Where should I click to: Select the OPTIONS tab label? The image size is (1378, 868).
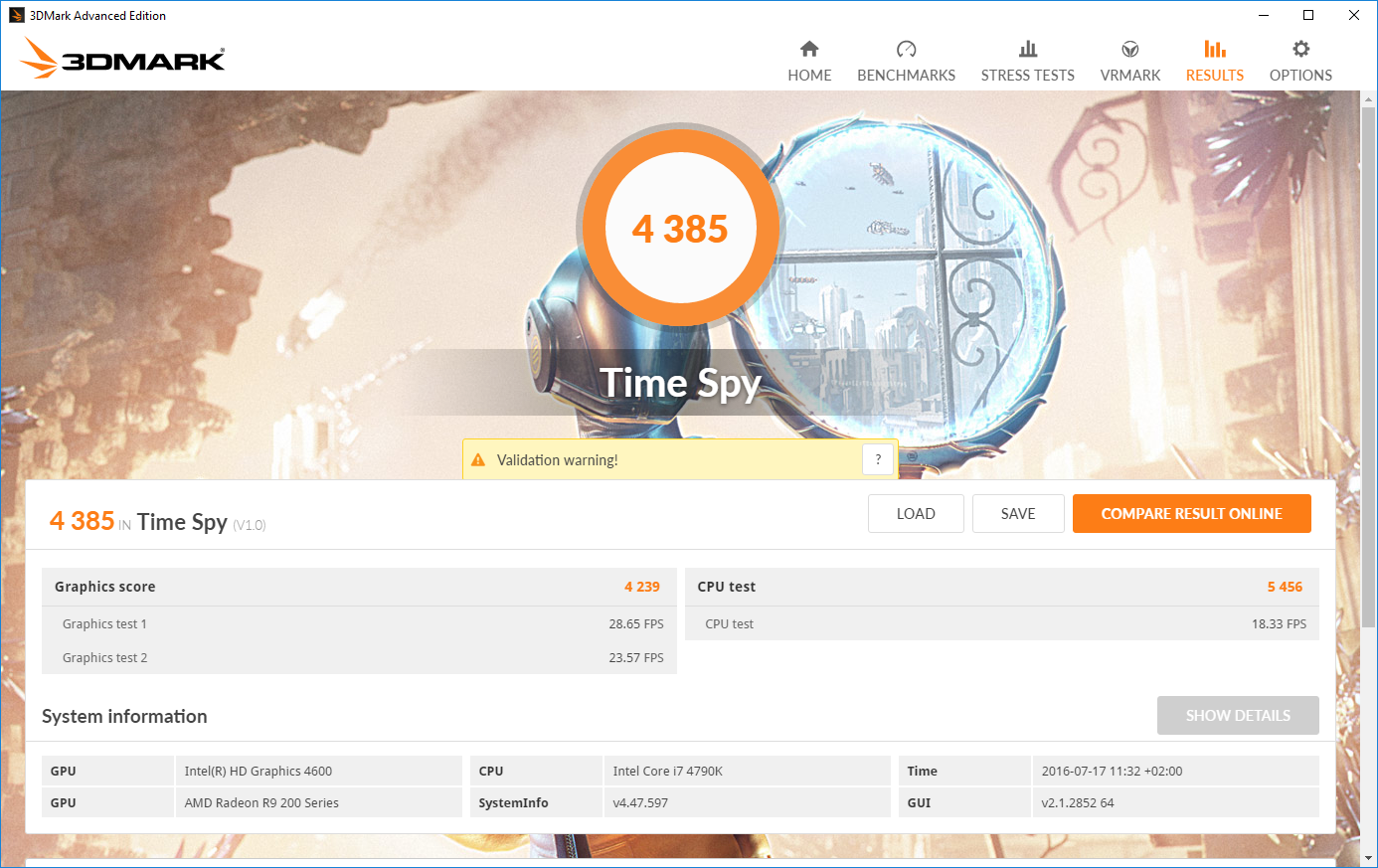click(x=1300, y=76)
